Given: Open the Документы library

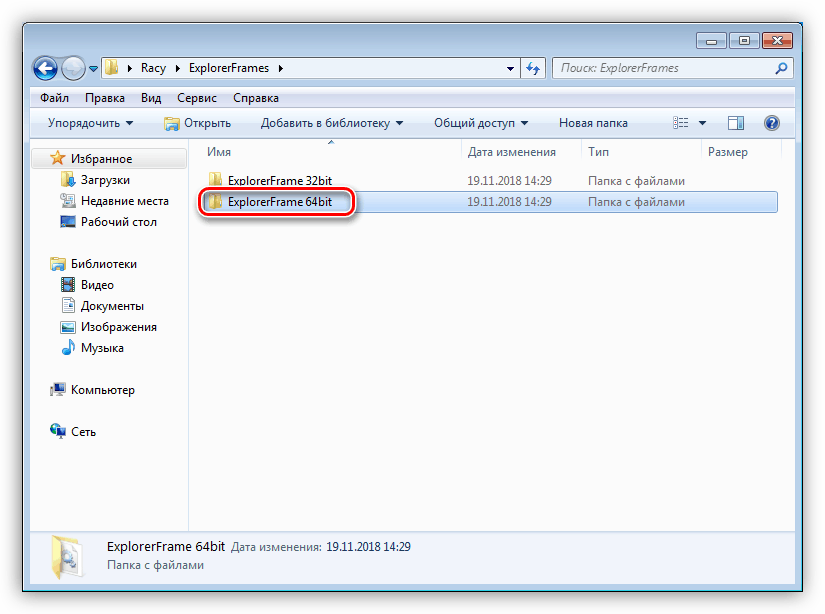Looking at the screenshot, I should pos(112,306).
